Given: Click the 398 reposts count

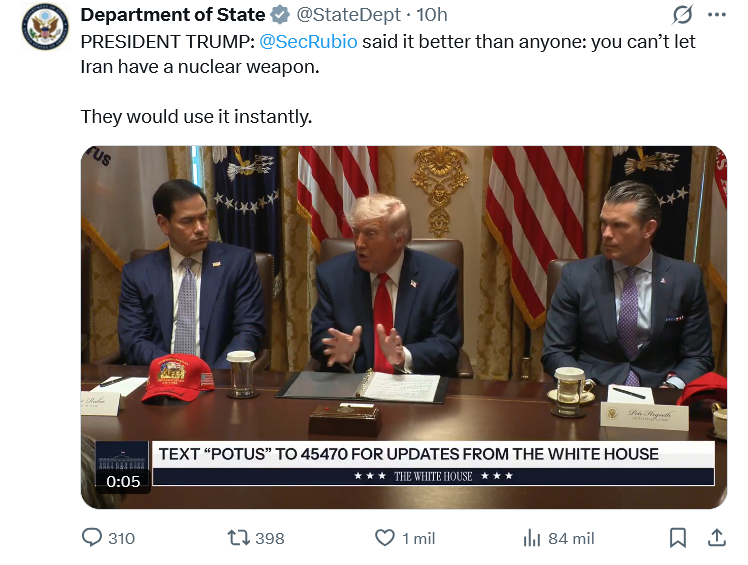Looking at the screenshot, I should coord(270,538).
